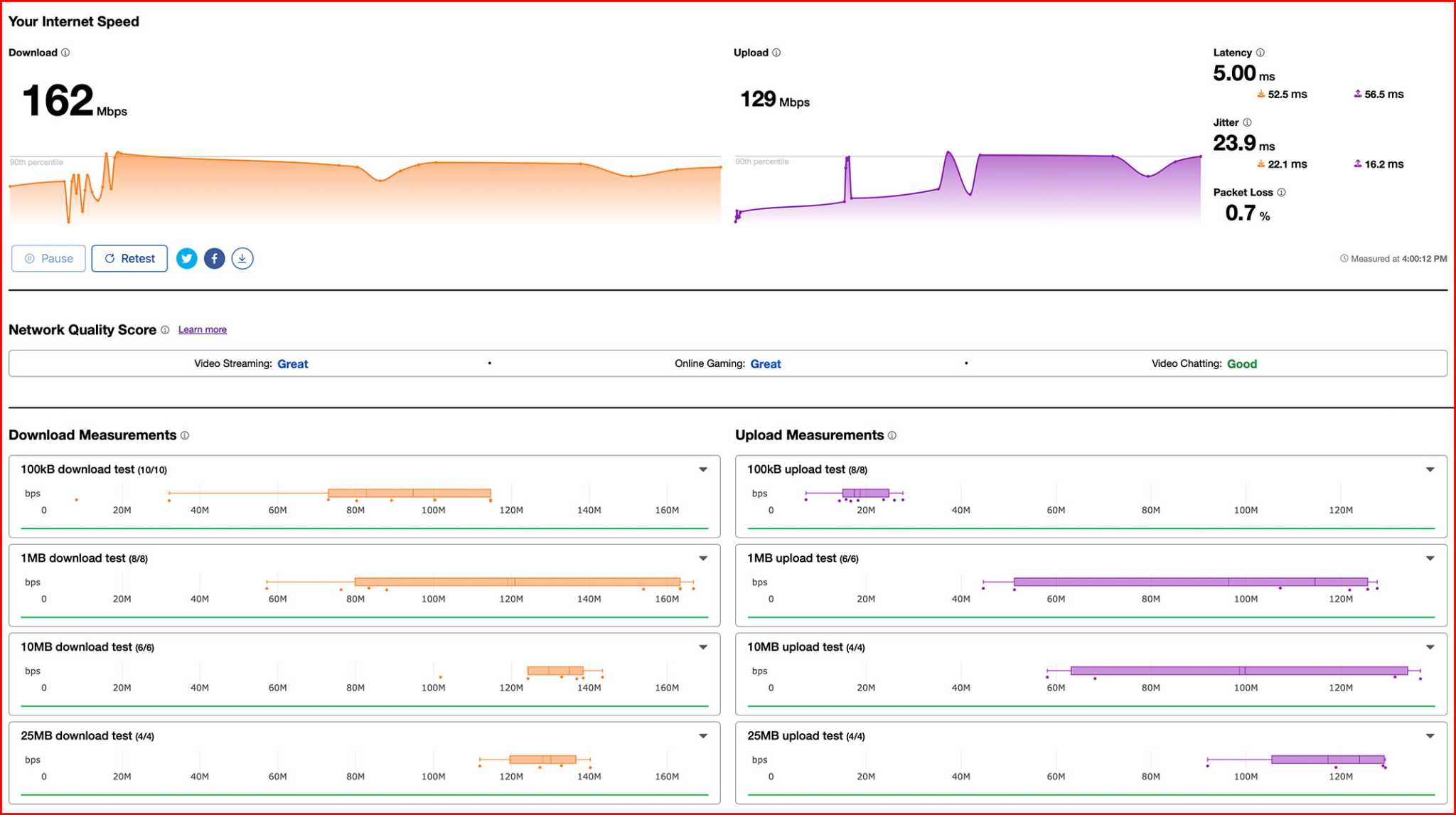The width and height of the screenshot is (1456, 815).
Task: Click the download results icon
Action: click(x=242, y=259)
